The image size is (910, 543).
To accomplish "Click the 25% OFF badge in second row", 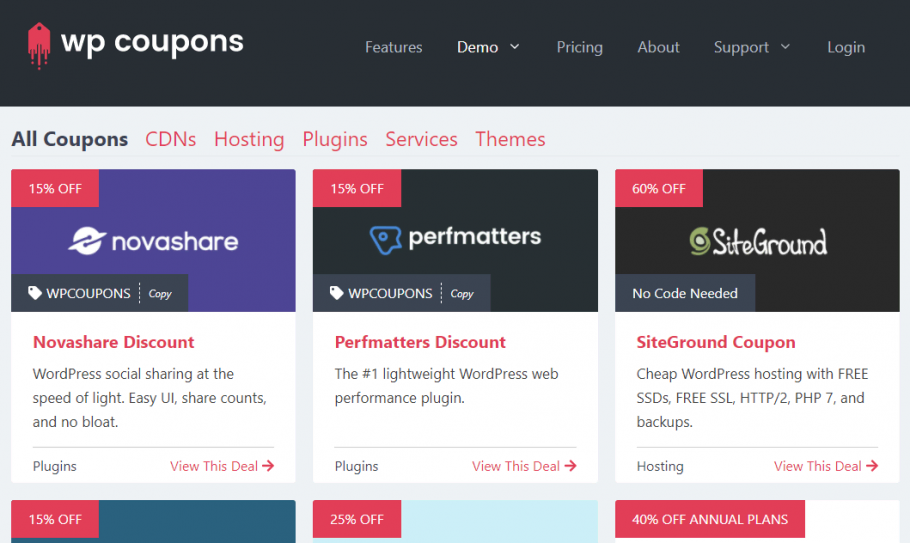I will tap(357, 519).
